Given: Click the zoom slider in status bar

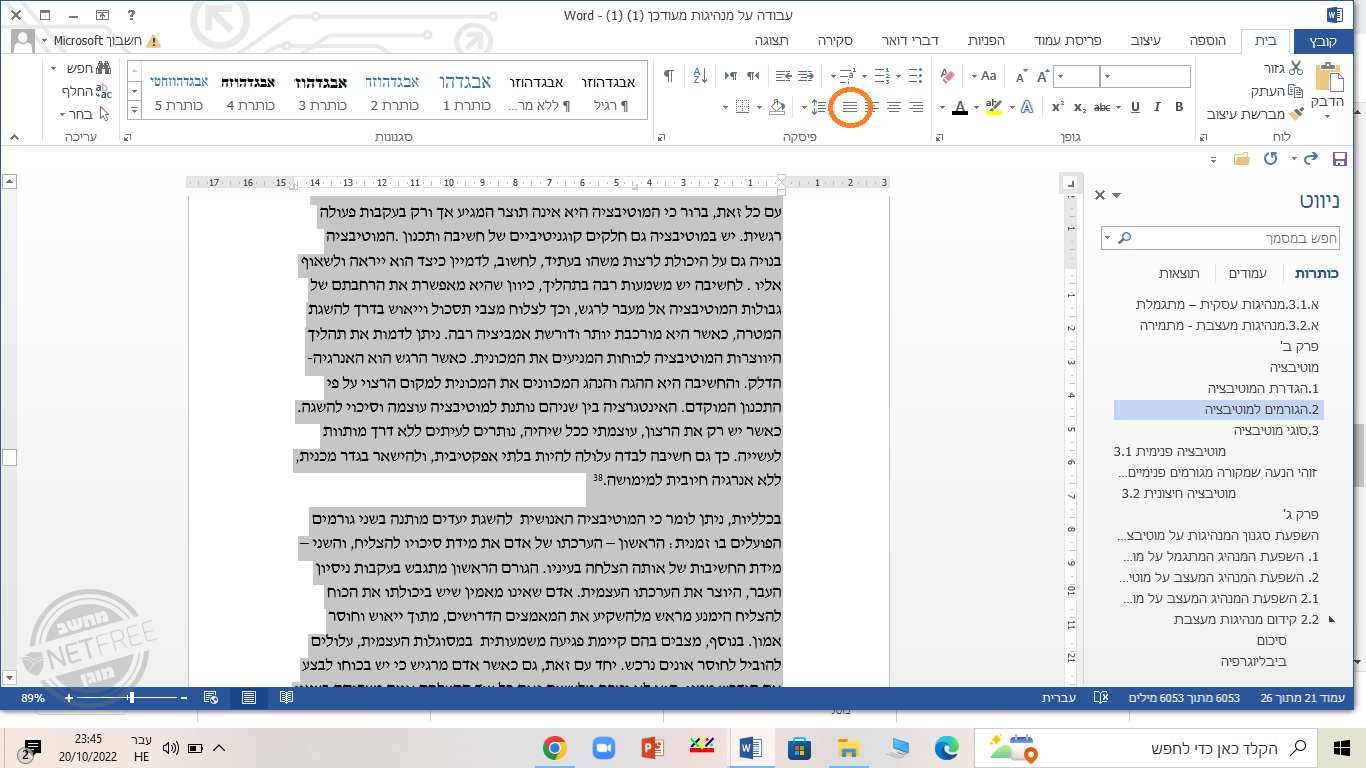Looking at the screenshot, I should [x=131, y=697].
